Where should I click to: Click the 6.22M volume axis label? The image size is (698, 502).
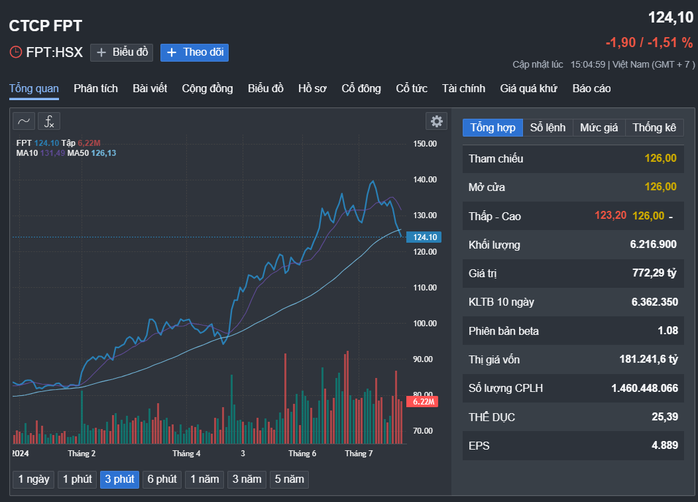[422, 402]
